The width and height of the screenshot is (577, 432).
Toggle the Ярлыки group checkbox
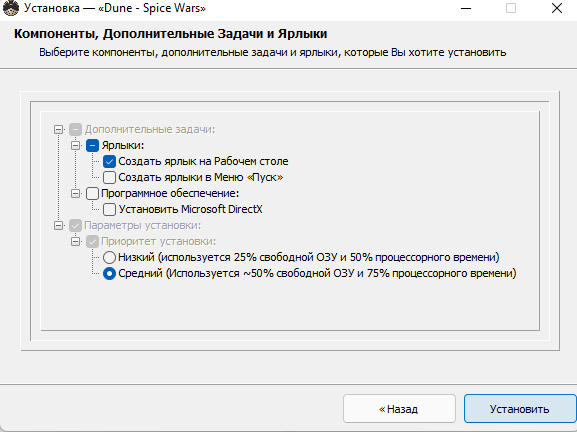pyautogui.click(x=92, y=145)
